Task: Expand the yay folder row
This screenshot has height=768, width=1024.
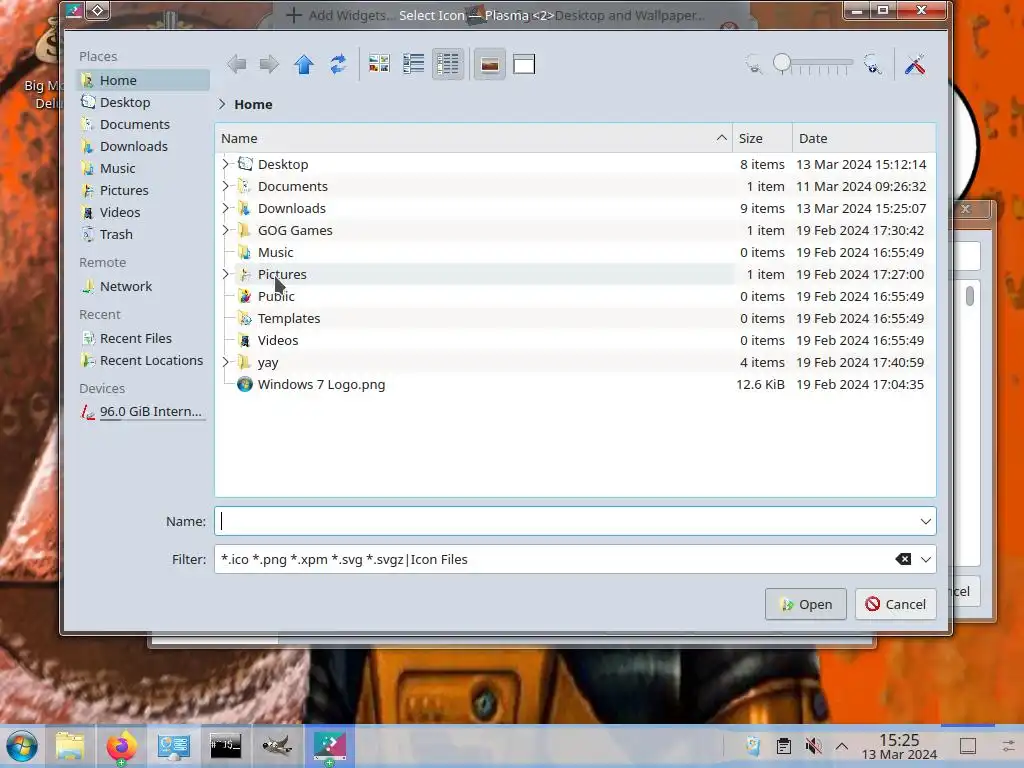Action: tap(225, 362)
